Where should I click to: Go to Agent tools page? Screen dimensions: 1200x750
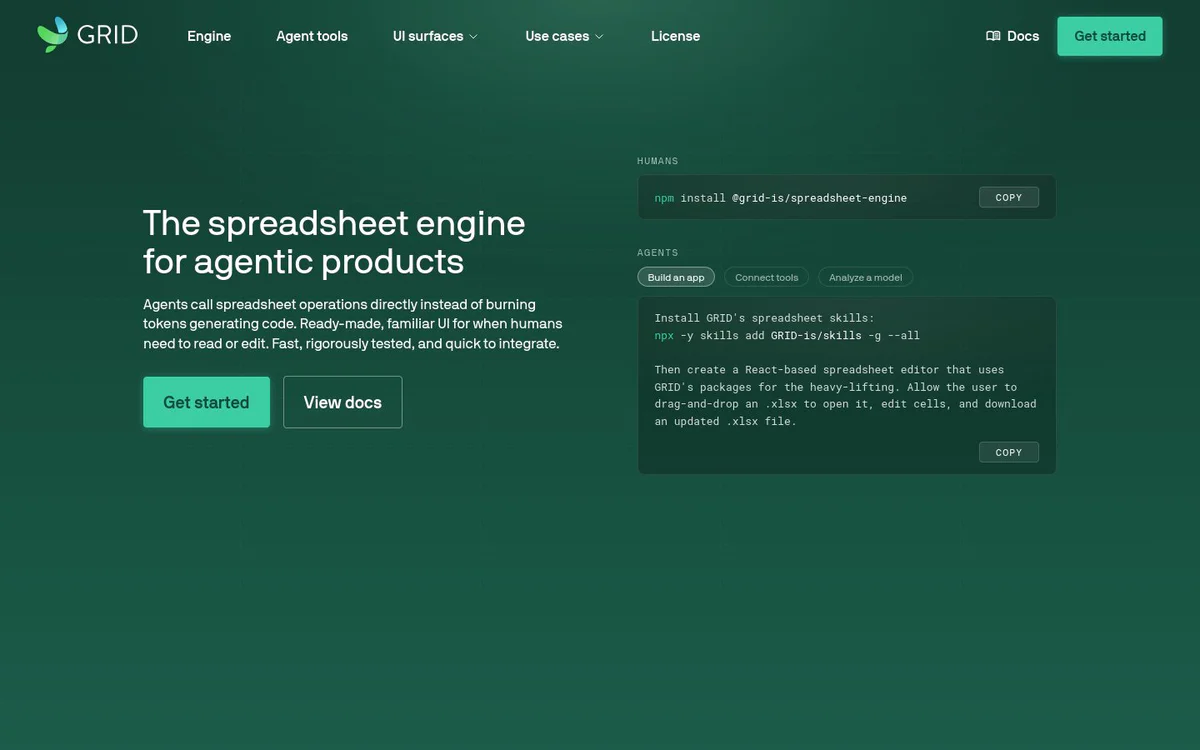312,36
